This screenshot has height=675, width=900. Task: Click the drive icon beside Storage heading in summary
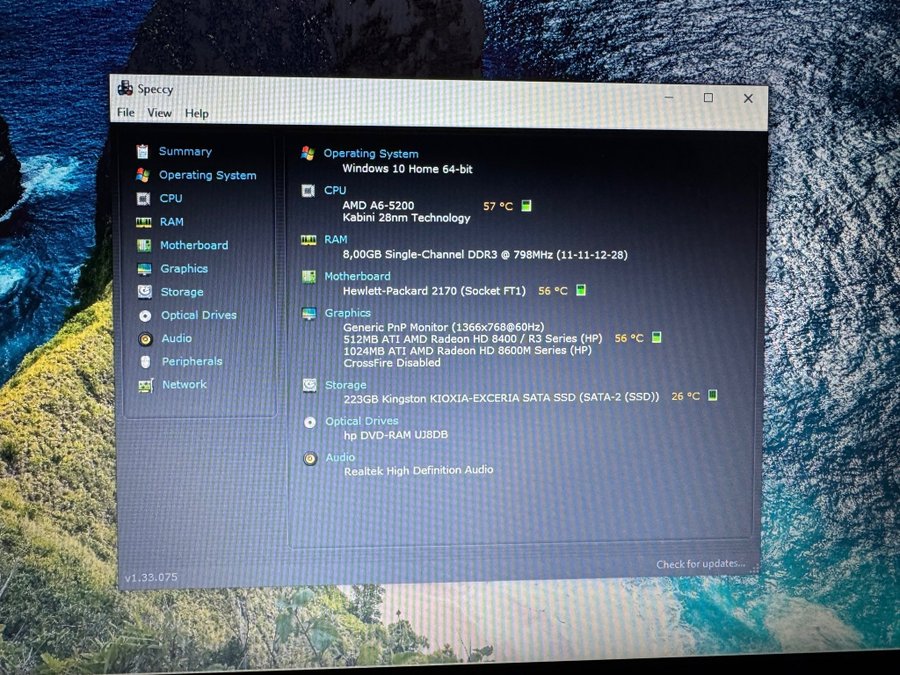(x=310, y=385)
